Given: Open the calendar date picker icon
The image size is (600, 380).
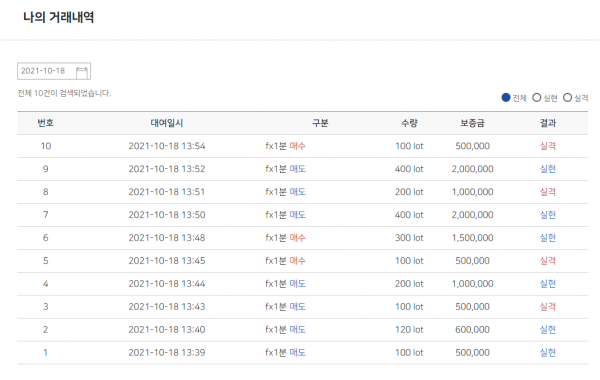Looking at the screenshot, I should (82, 72).
